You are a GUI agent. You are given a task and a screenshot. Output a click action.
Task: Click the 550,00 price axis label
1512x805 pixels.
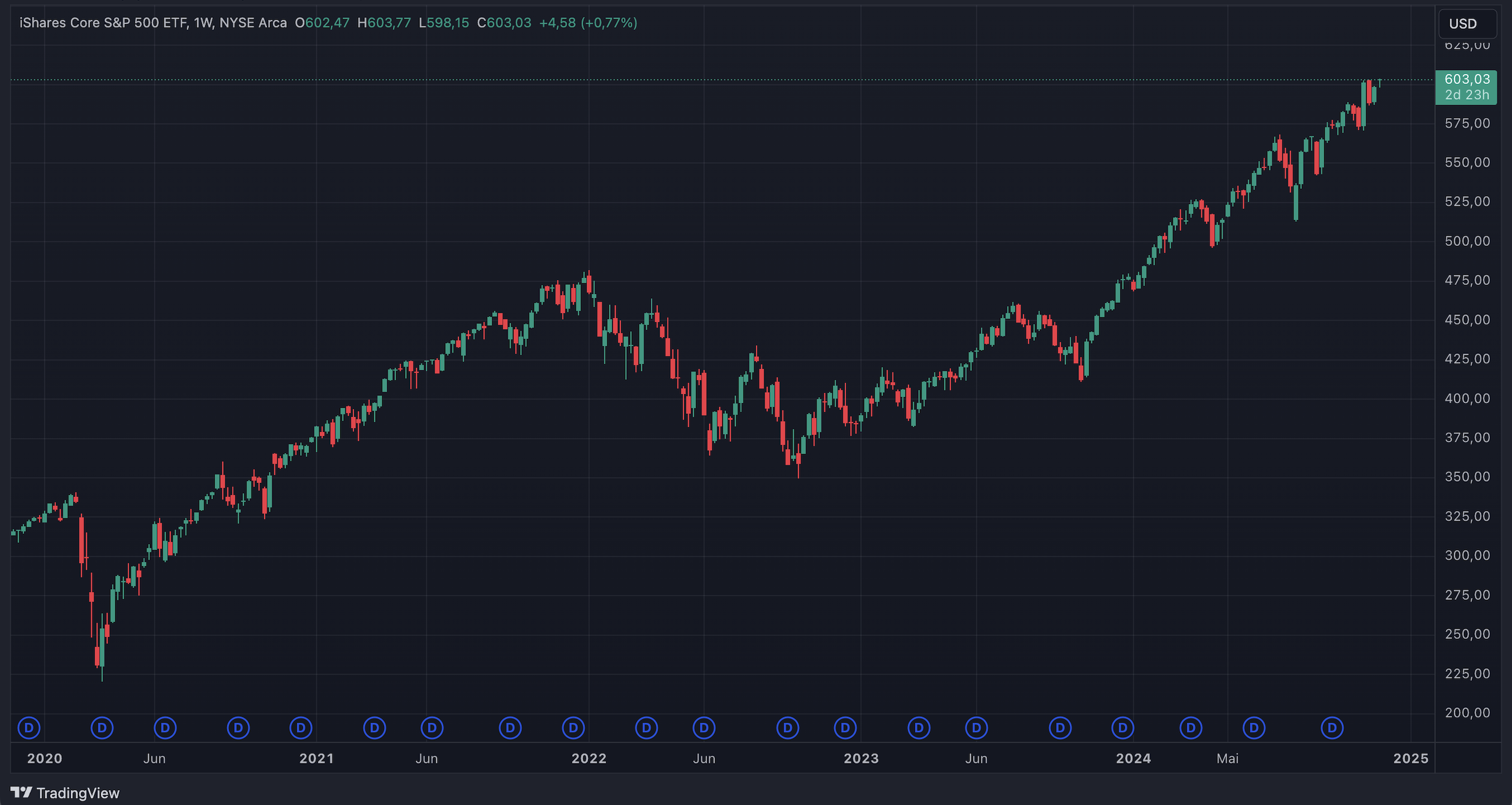pos(1467,163)
